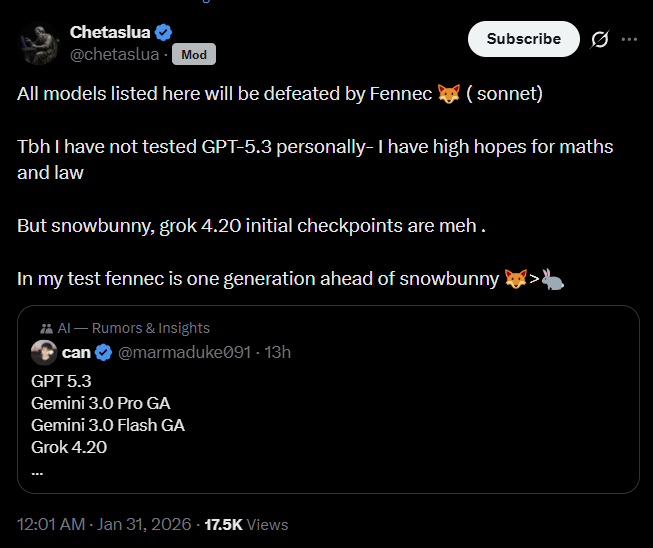Click the blue verified badge next to Chetaslua
Viewport: 653px width, 548px height.
pyautogui.click(x=163, y=33)
